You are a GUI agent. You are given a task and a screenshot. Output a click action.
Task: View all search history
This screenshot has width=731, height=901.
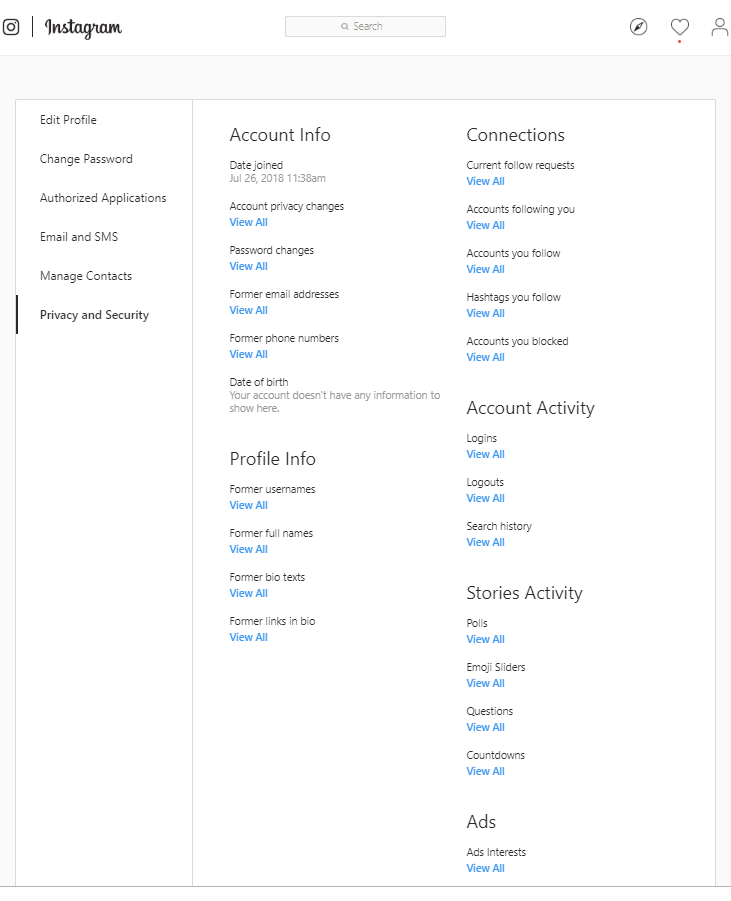coord(486,542)
